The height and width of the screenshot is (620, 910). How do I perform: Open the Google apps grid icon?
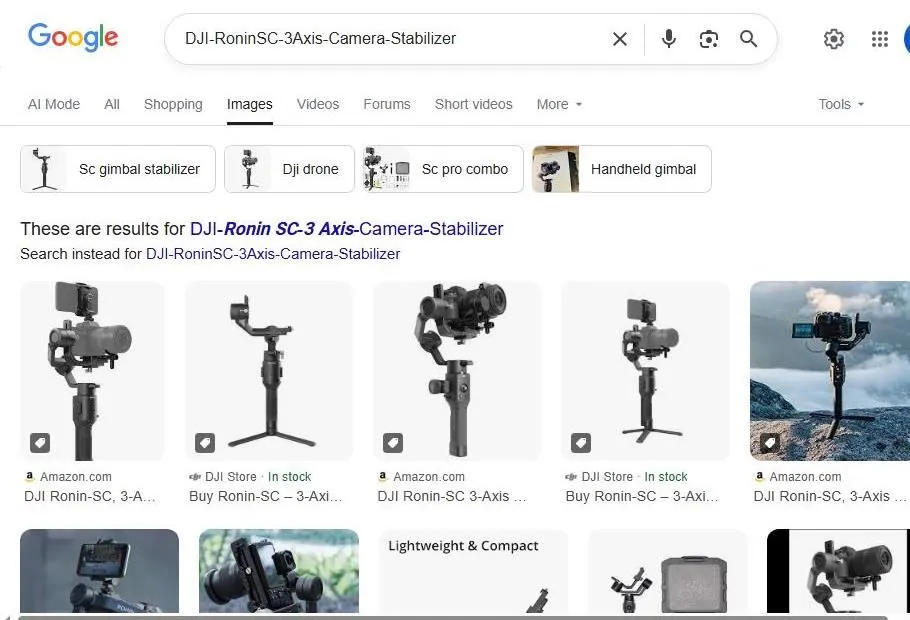tap(879, 39)
